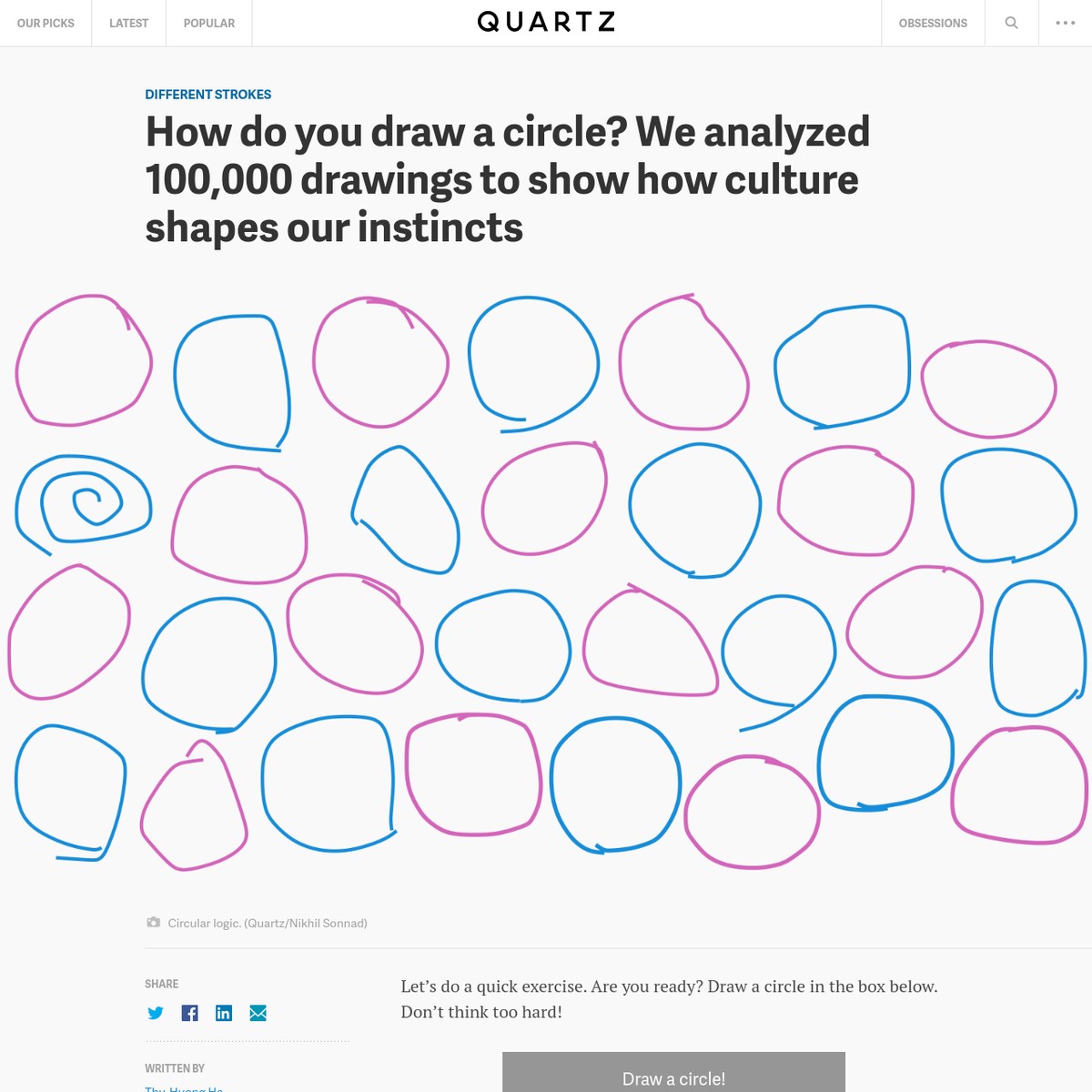
Task: Click the 'Let's do a quick exercise' paragraph
Action: coord(669,999)
